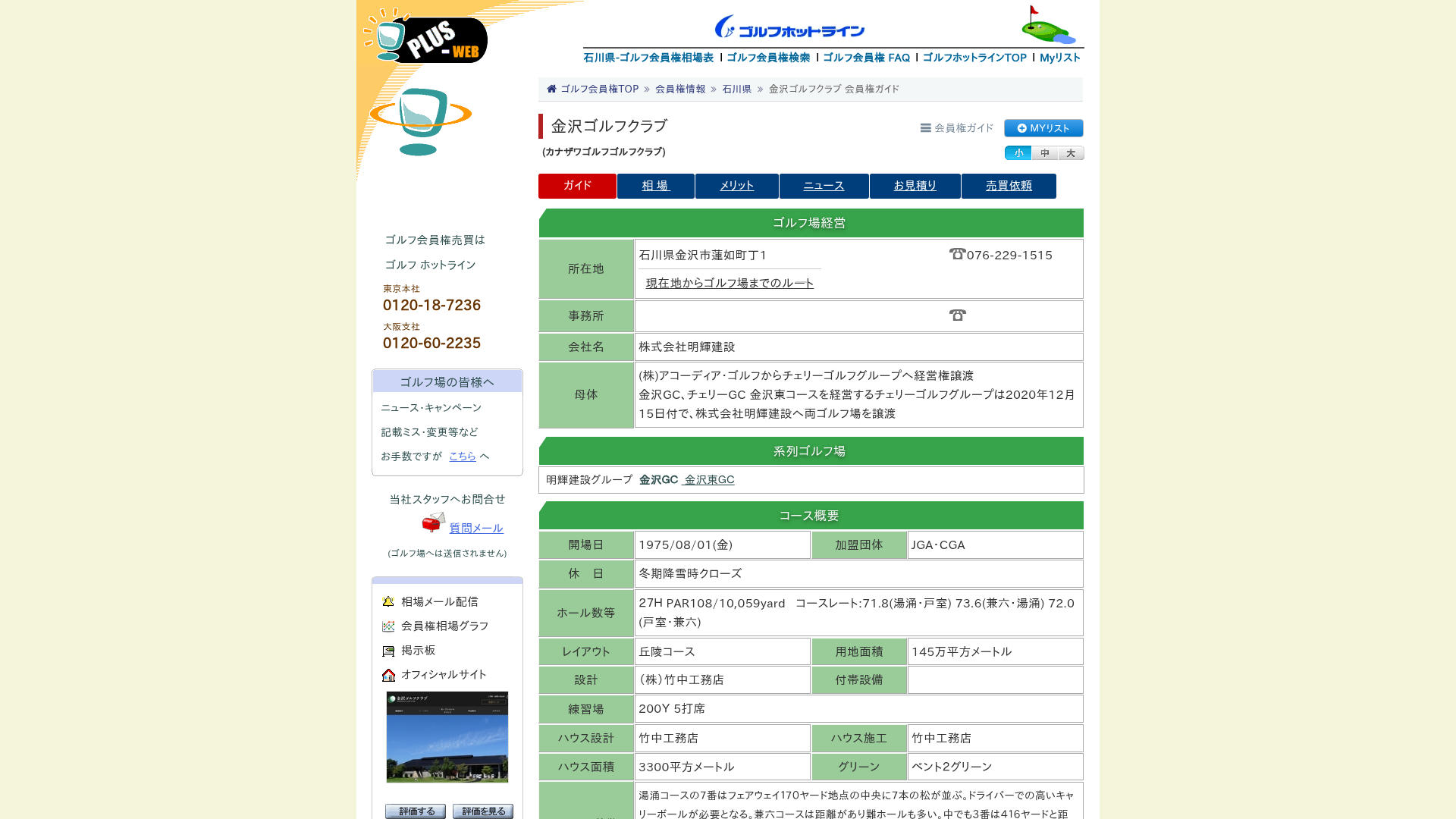Viewport: 1456px width, 819px height.
Task: Click the home icon in breadcrumb
Action: pyautogui.click(x=551, y=89)
